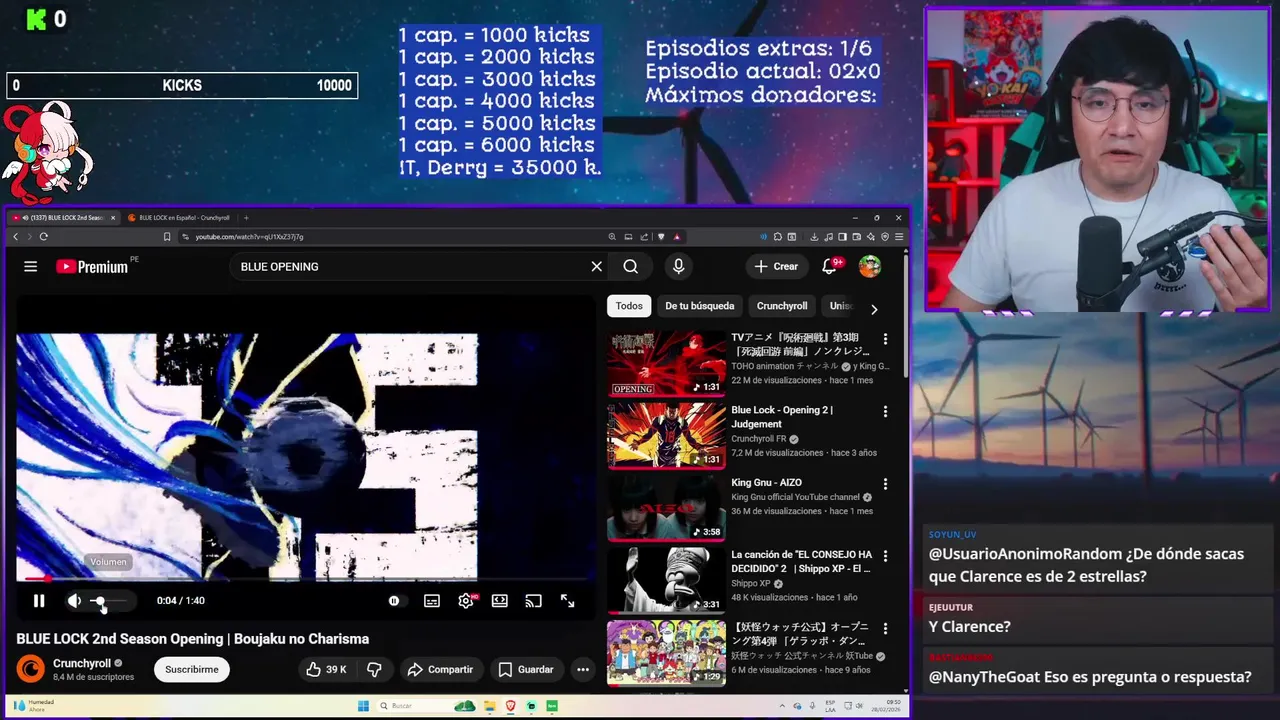This screenshot has width=1280, height=720.
Task: Subscribe with the Suscribirme button
Action: pyautogui.click(x=191, y=669)
